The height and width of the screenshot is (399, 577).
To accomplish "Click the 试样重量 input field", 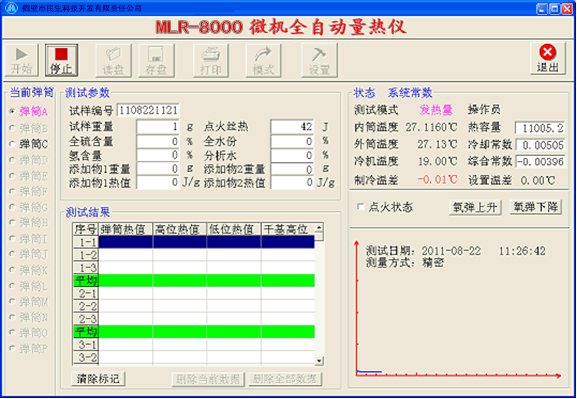I will coord(158,127).
